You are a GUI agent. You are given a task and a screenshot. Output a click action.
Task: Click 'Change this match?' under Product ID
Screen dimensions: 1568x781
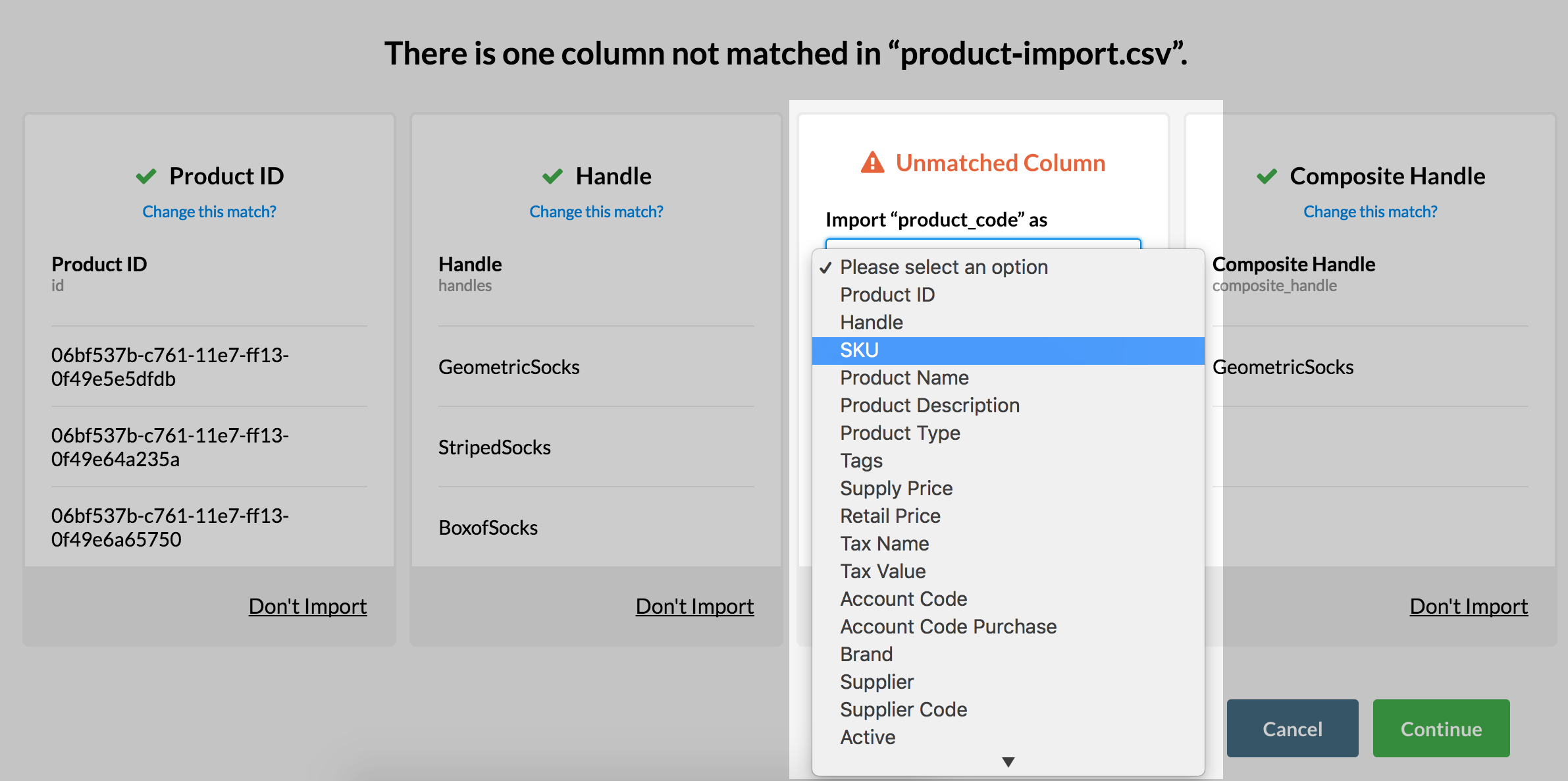click(209, 212)
